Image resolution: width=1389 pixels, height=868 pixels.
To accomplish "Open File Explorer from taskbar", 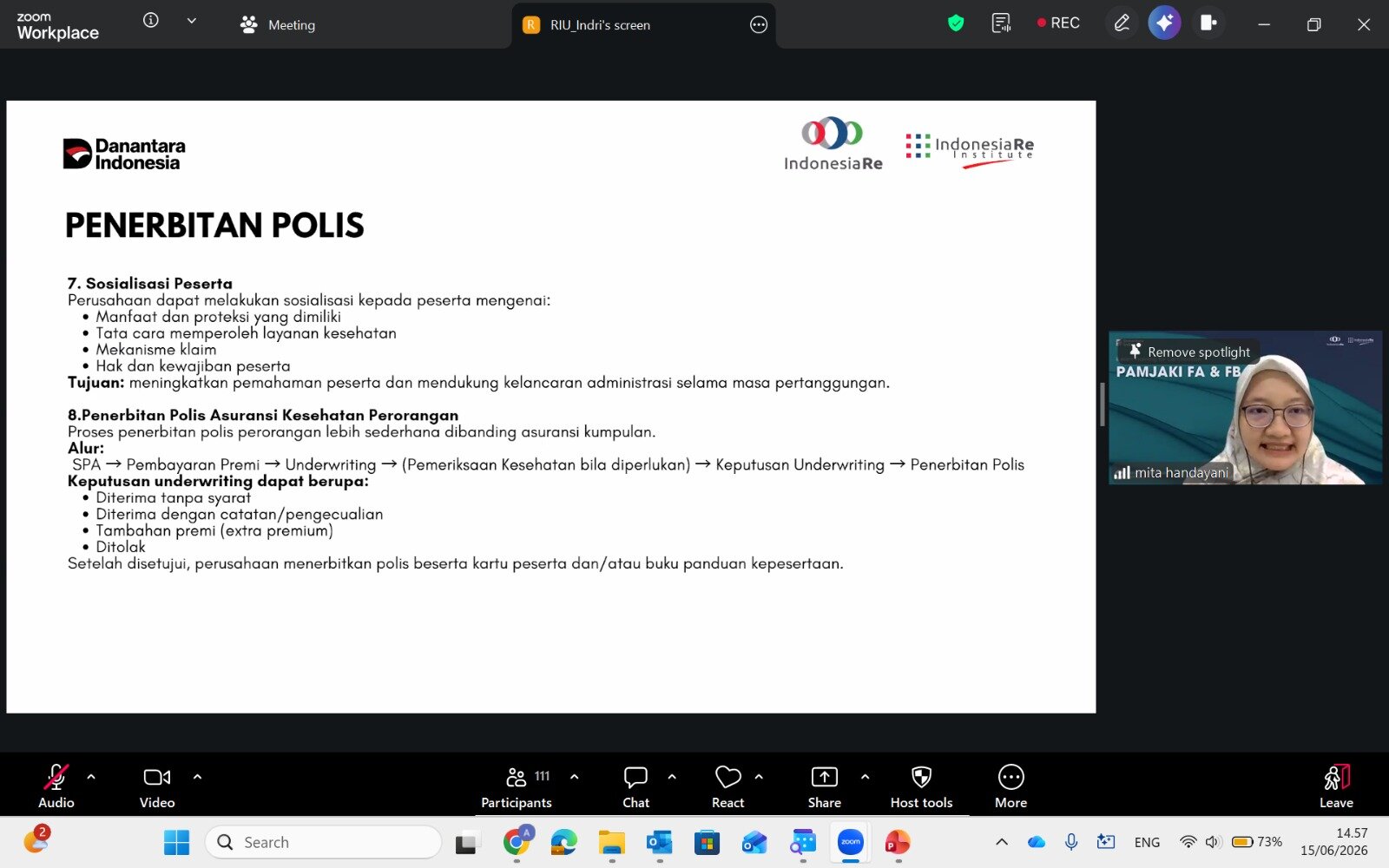I will pyautogui.click(x=612, y=843).
